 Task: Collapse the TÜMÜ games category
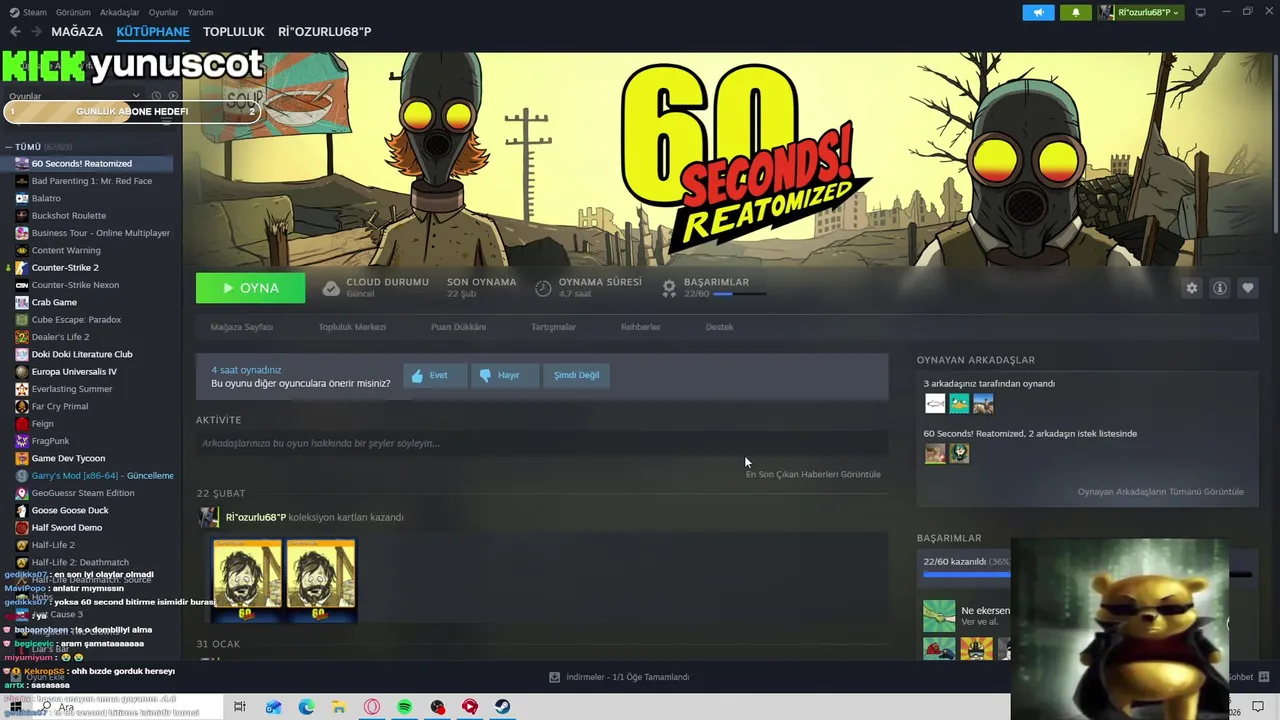(9, 147)
